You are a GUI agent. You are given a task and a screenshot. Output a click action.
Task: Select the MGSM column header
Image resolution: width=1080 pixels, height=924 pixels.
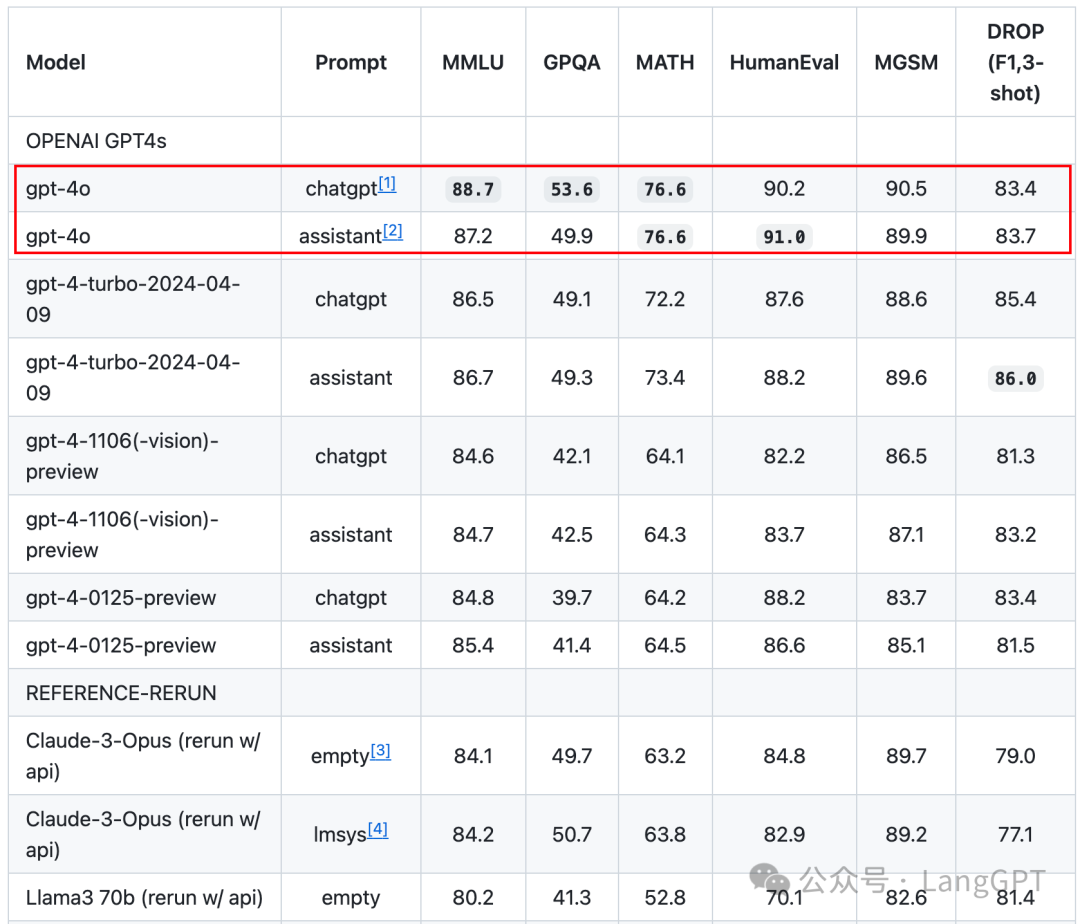pyautogui.click(x=906, y=62)
